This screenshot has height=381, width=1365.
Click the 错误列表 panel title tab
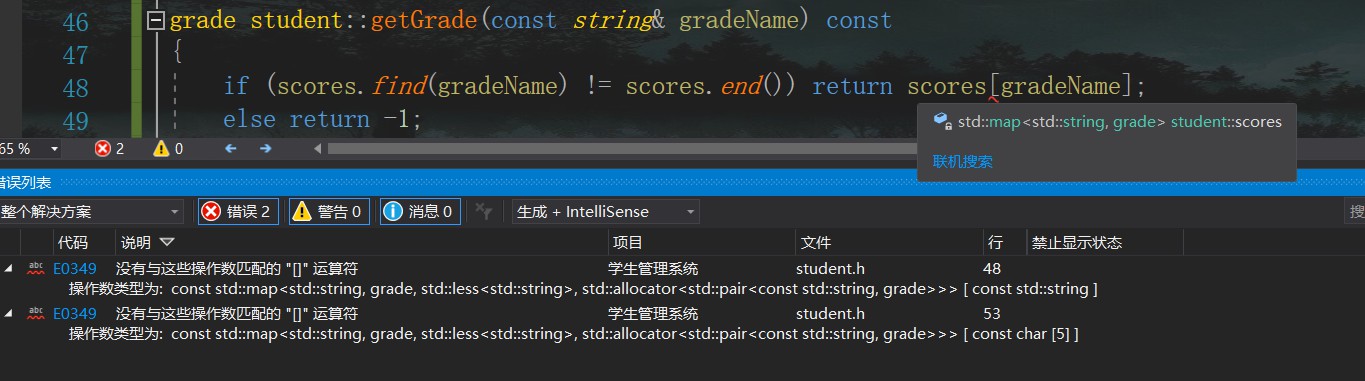[x=26, y=182]
